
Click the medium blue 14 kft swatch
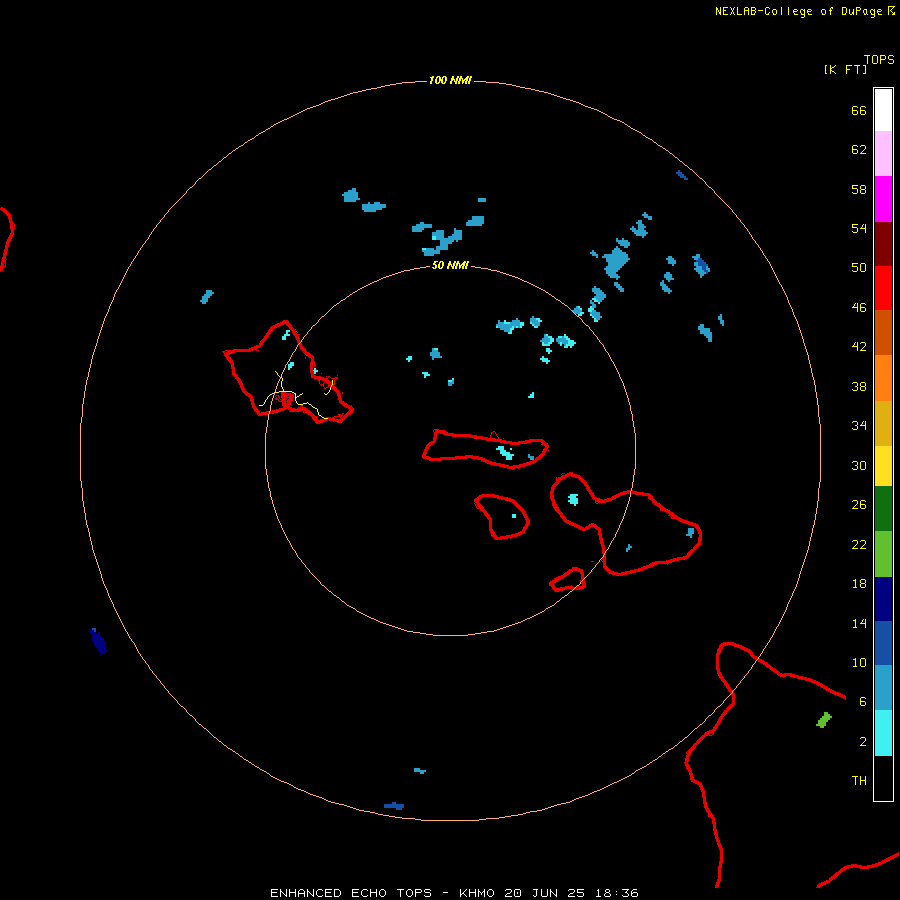tap(883, 643)
